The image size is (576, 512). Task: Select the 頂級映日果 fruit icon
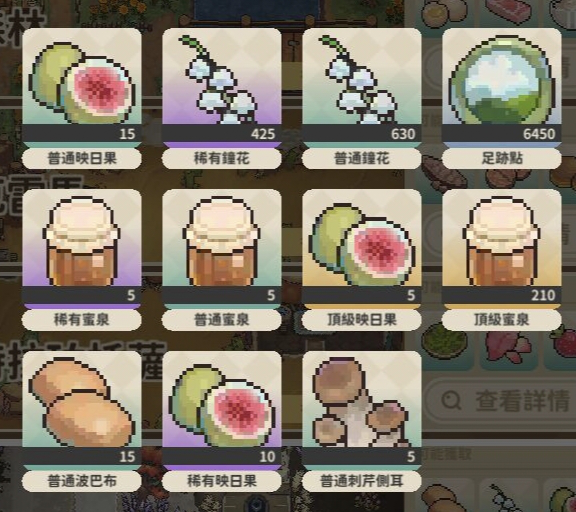point(362,245)
